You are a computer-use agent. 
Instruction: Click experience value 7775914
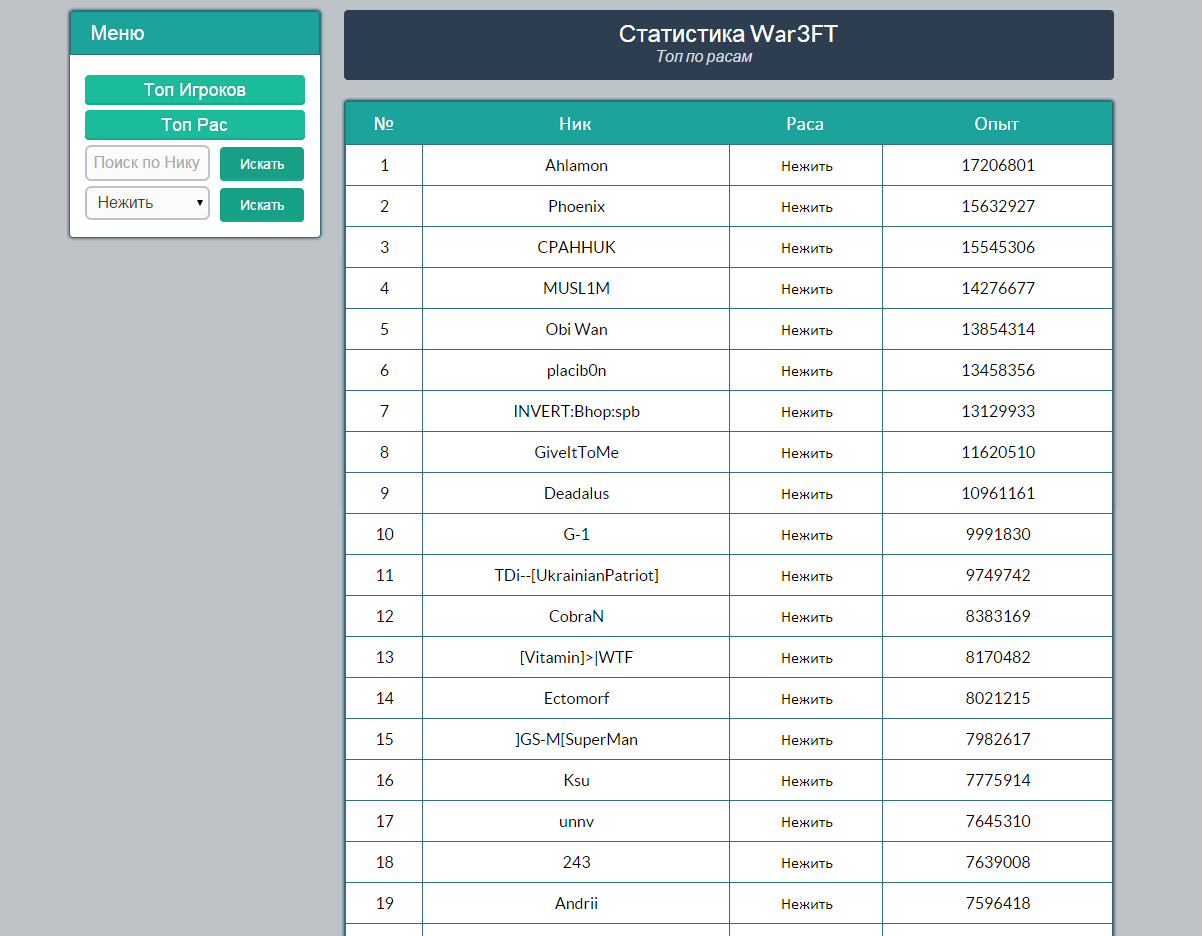pos(998,781)
